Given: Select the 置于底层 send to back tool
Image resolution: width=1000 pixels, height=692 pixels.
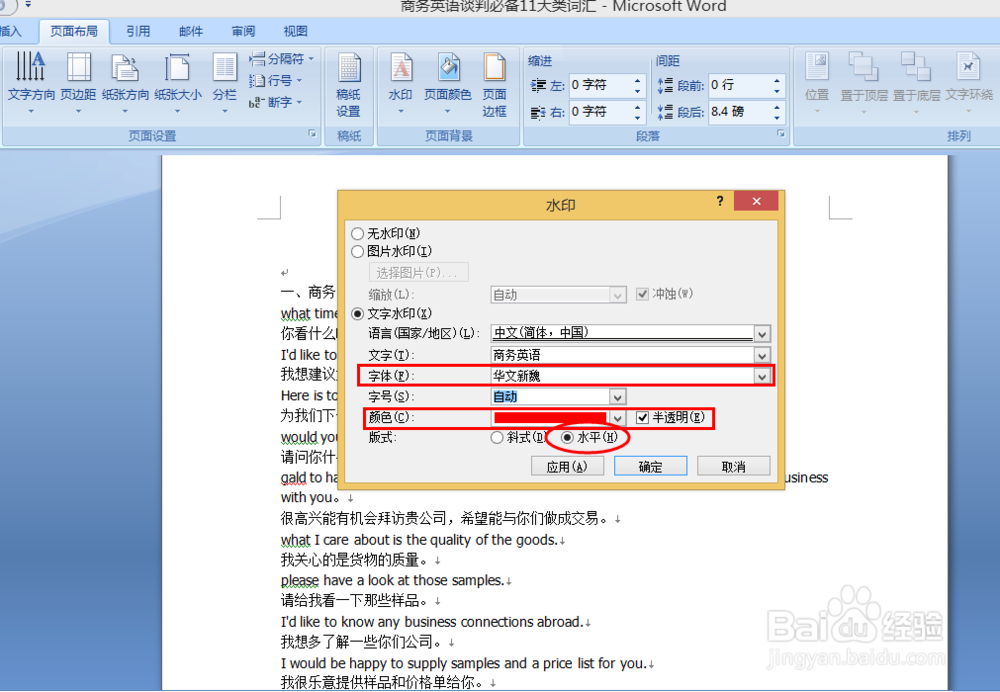Looking at the screenshot, I should (916, 83).
